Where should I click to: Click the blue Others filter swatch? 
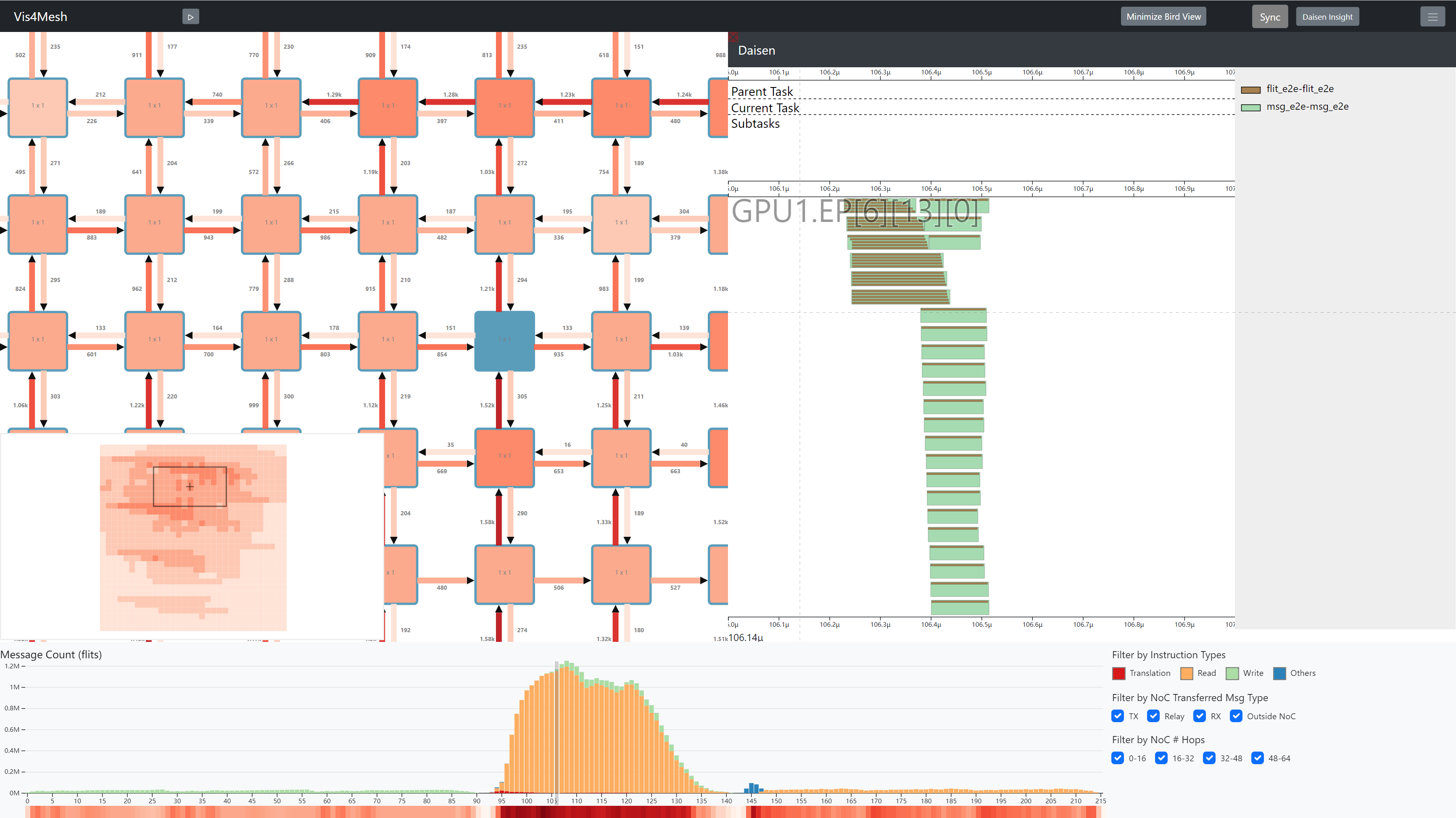pos(1279,673)
